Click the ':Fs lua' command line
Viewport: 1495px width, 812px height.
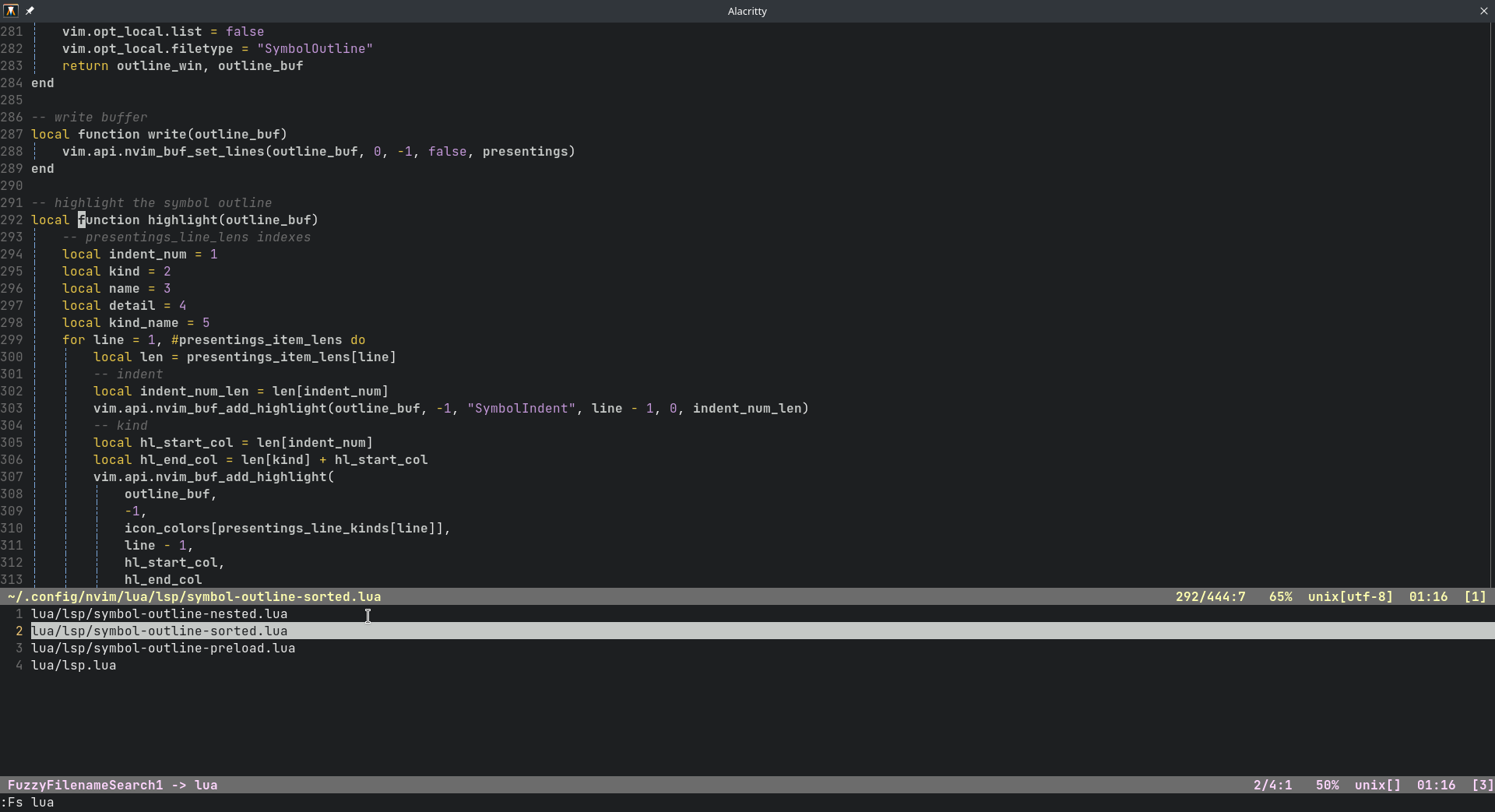[x=27, y=803]
